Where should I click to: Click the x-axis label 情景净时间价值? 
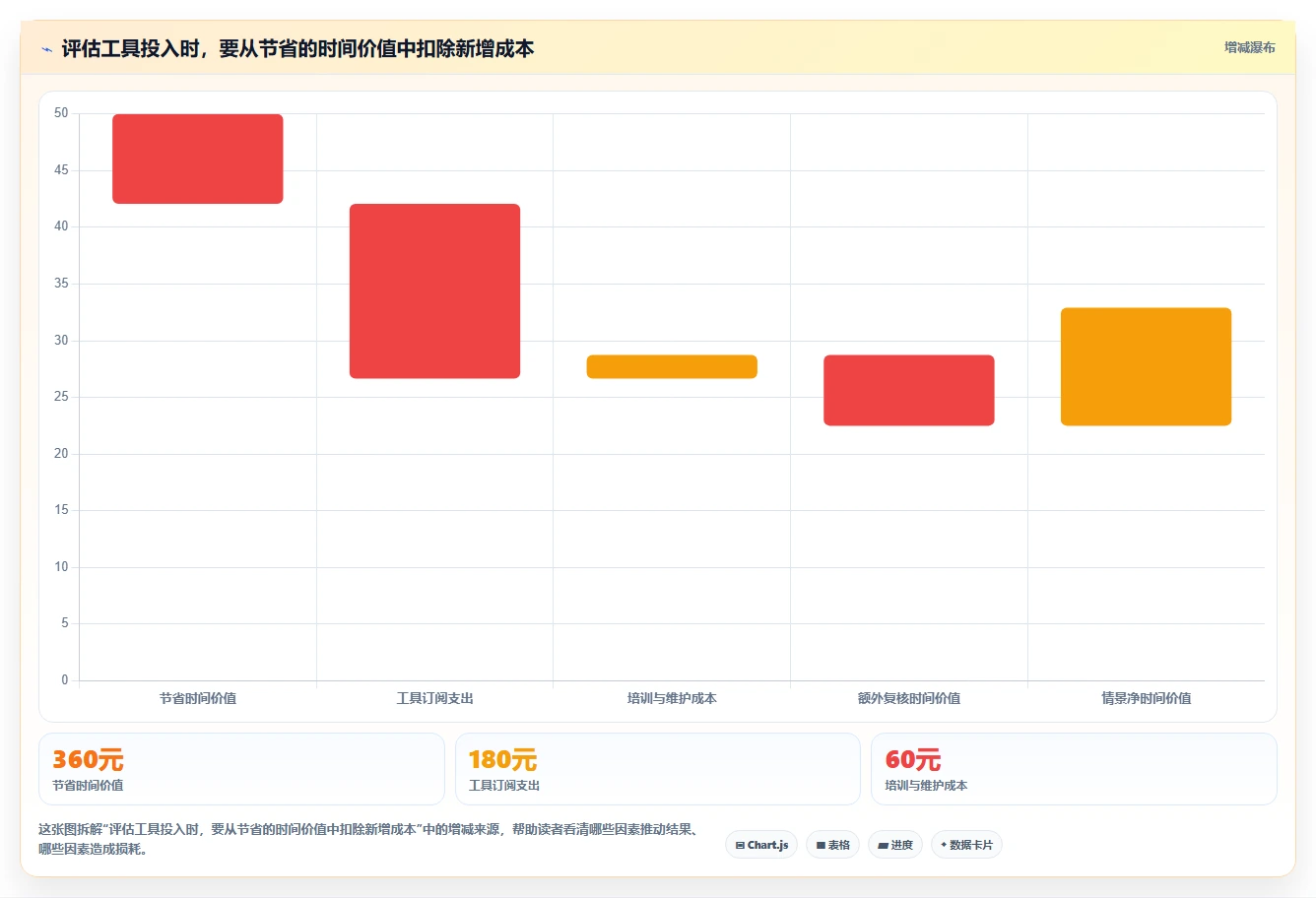point(1146,698)
